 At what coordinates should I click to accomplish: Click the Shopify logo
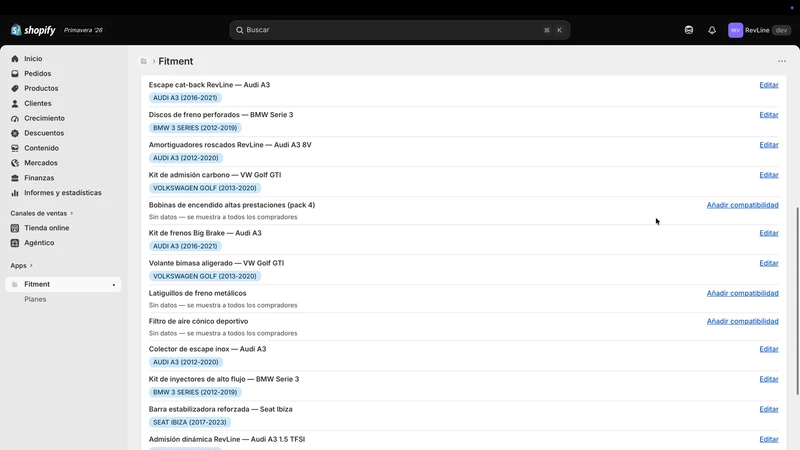click(x=33, y=30)
